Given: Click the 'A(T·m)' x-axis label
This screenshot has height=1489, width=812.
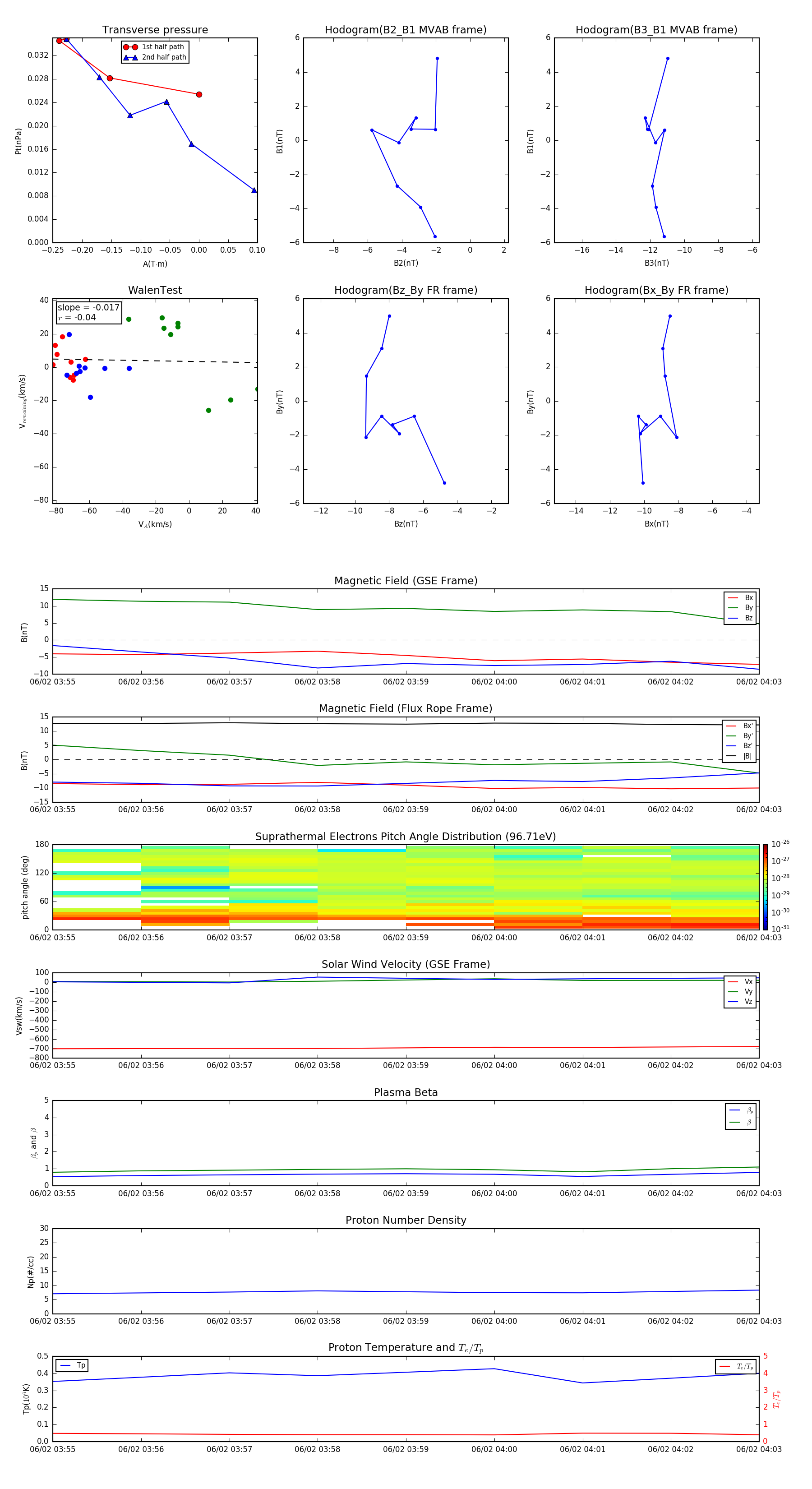Looking at the screenshot, I should tap(155, 264).
